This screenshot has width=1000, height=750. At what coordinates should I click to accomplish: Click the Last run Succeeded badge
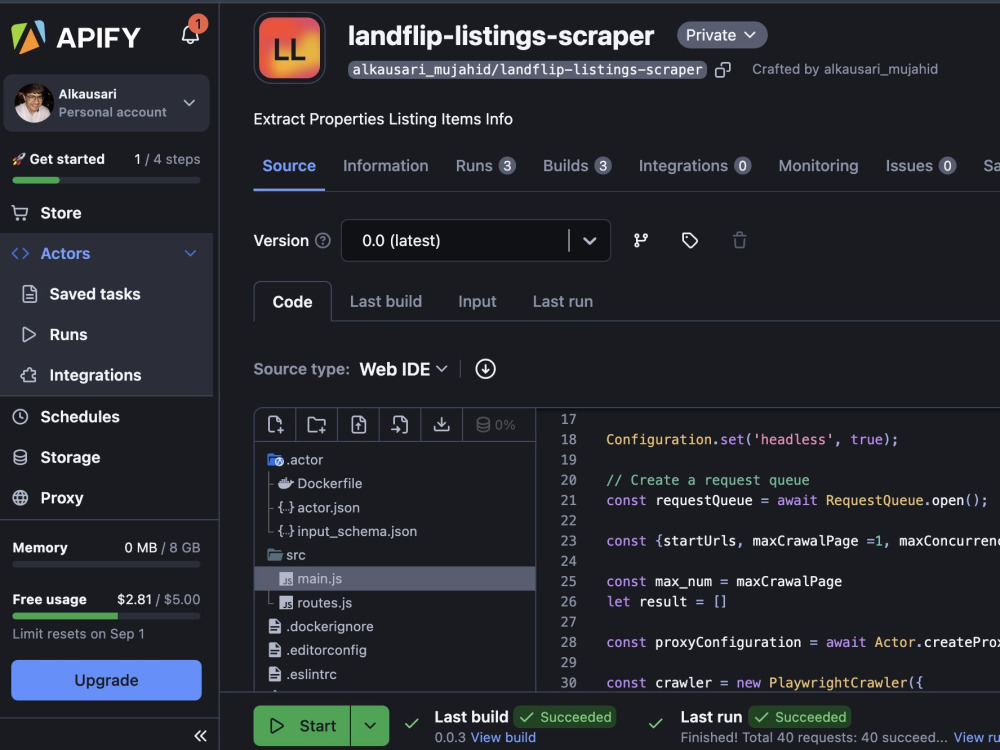(x=799, y=717)
